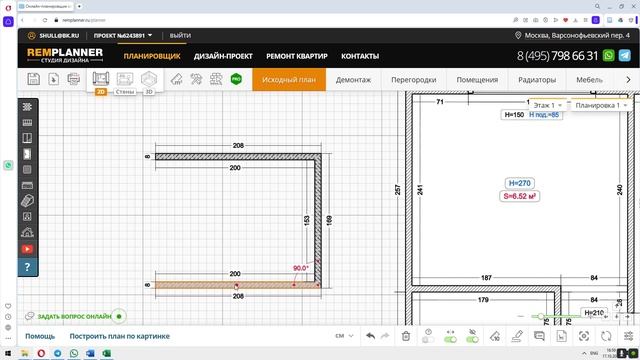Open the Перегородки tab
640x360 pixels.
pyautogui.click(x=414, y=80)
